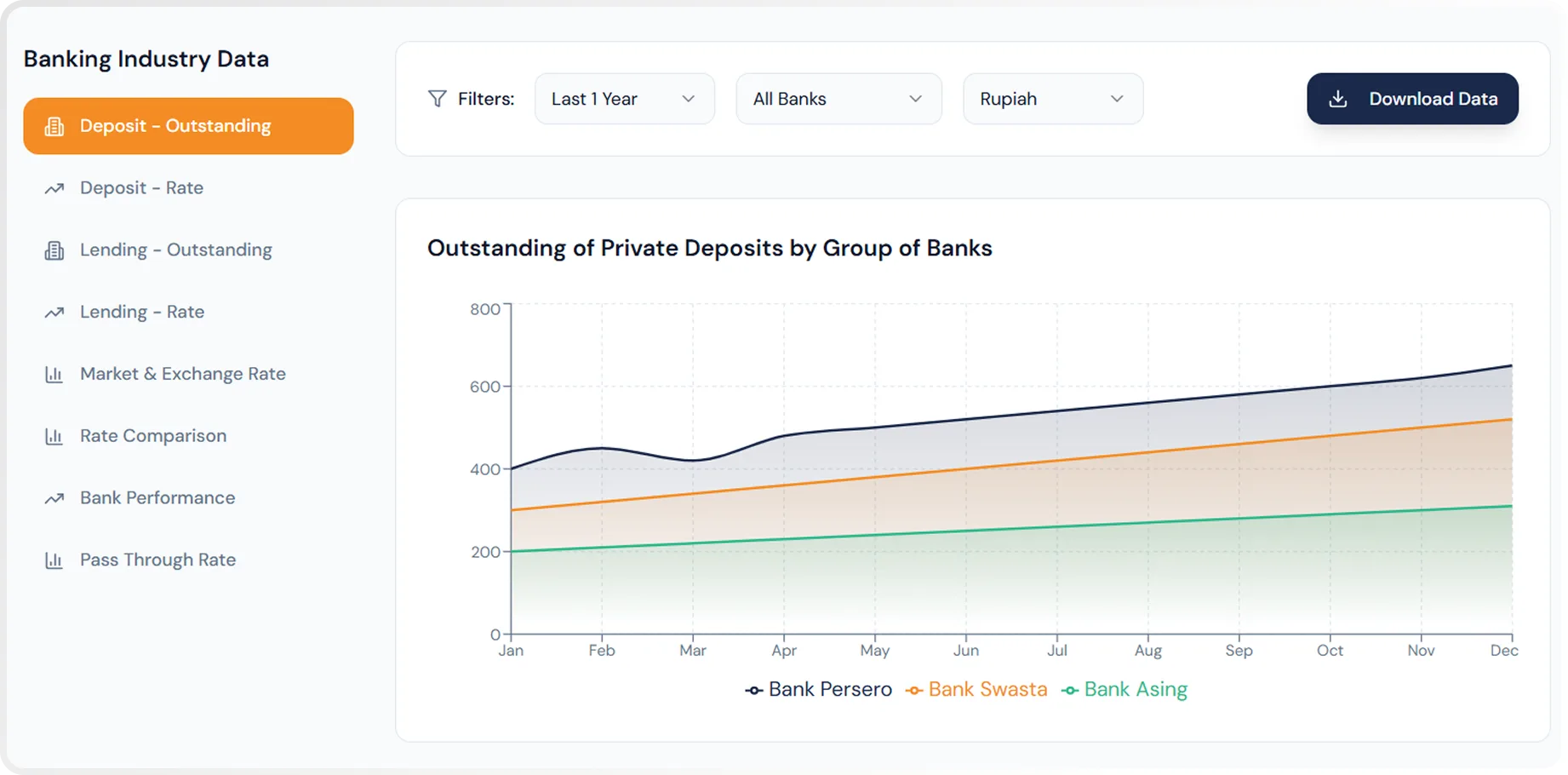Screen dimensions: 1568x775
Task: Click the chart title Outstanding of Private Deposits
Action: (709, 248)
